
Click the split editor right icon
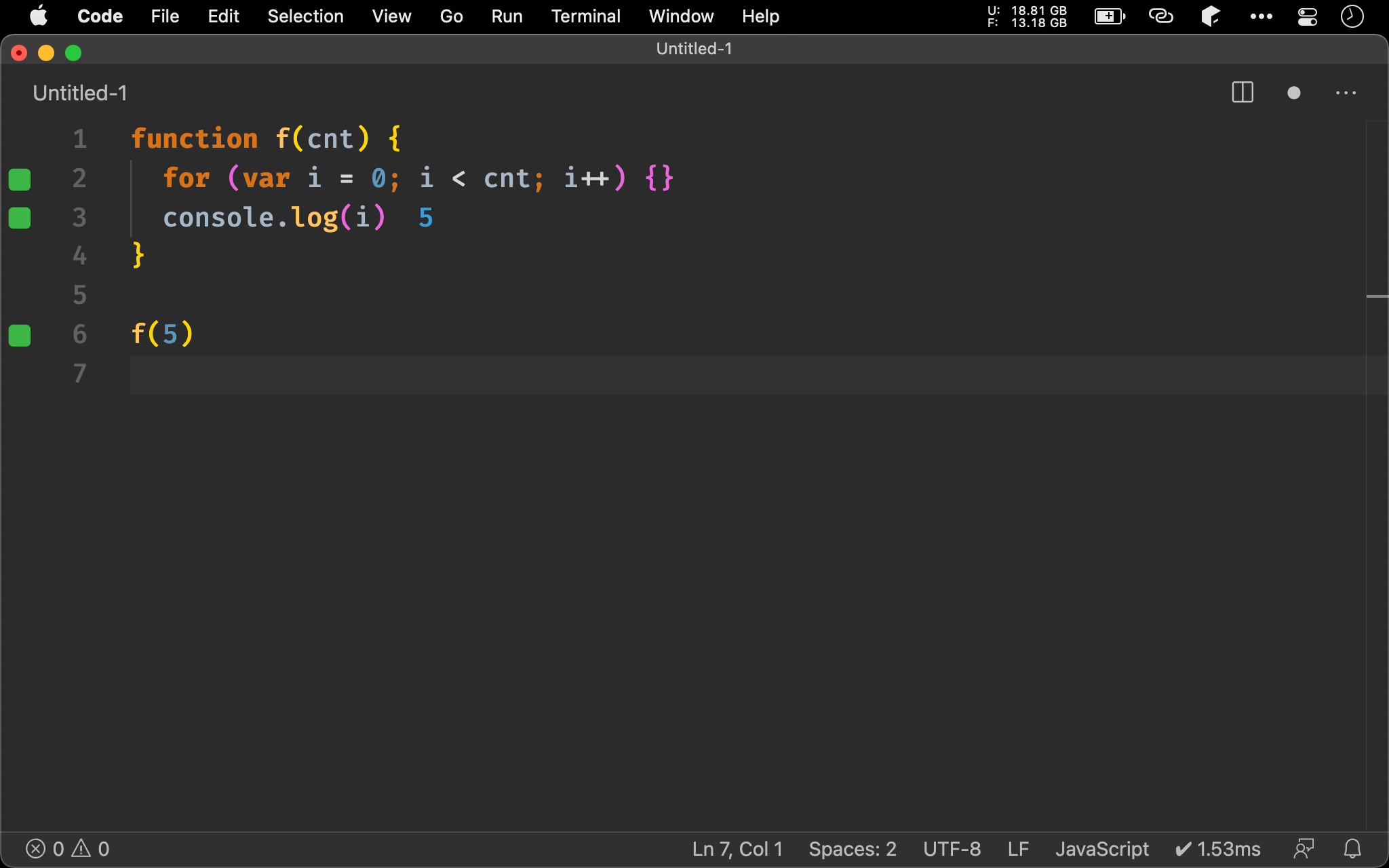1242,93
